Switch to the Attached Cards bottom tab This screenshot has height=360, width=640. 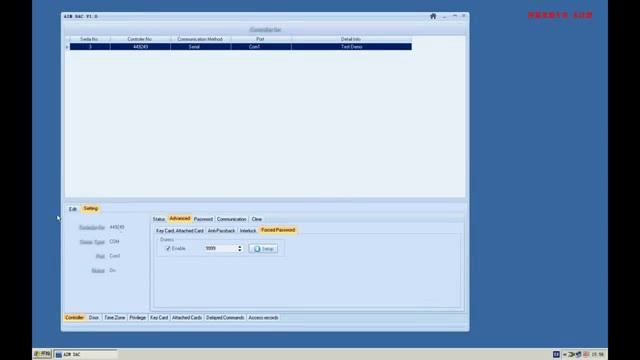(x=187, y=318)
